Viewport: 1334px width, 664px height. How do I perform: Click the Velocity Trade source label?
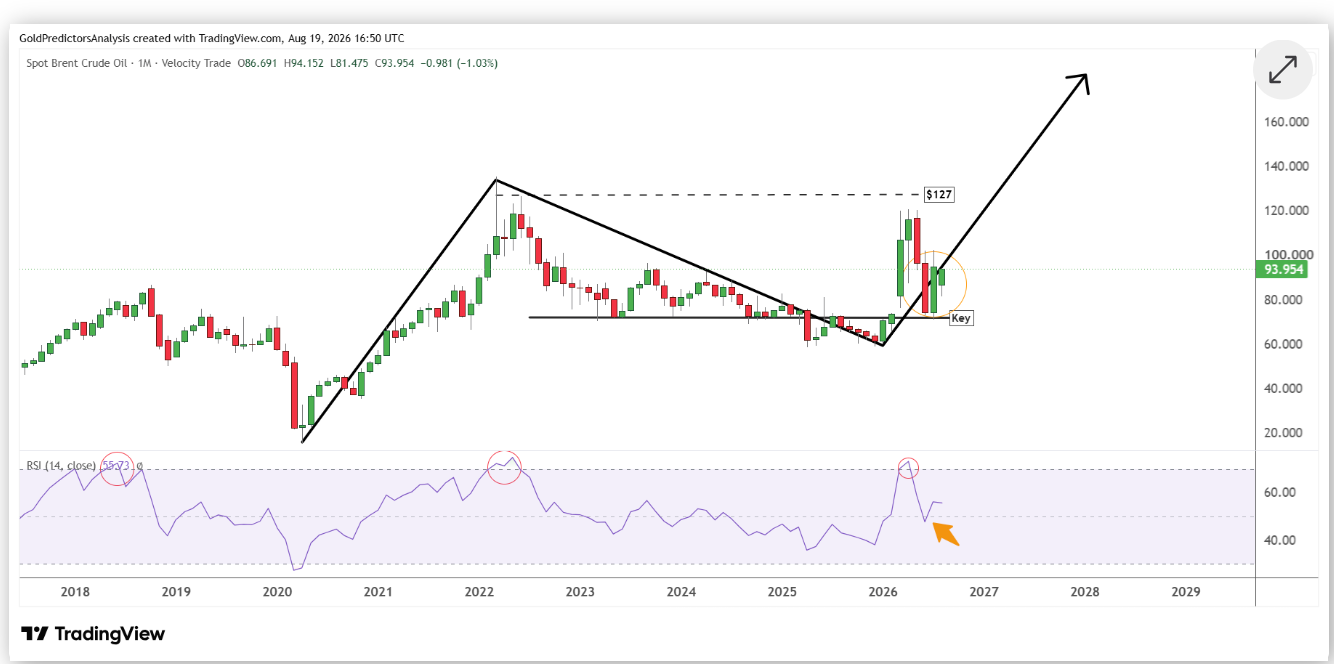click(x=196, y=63)
